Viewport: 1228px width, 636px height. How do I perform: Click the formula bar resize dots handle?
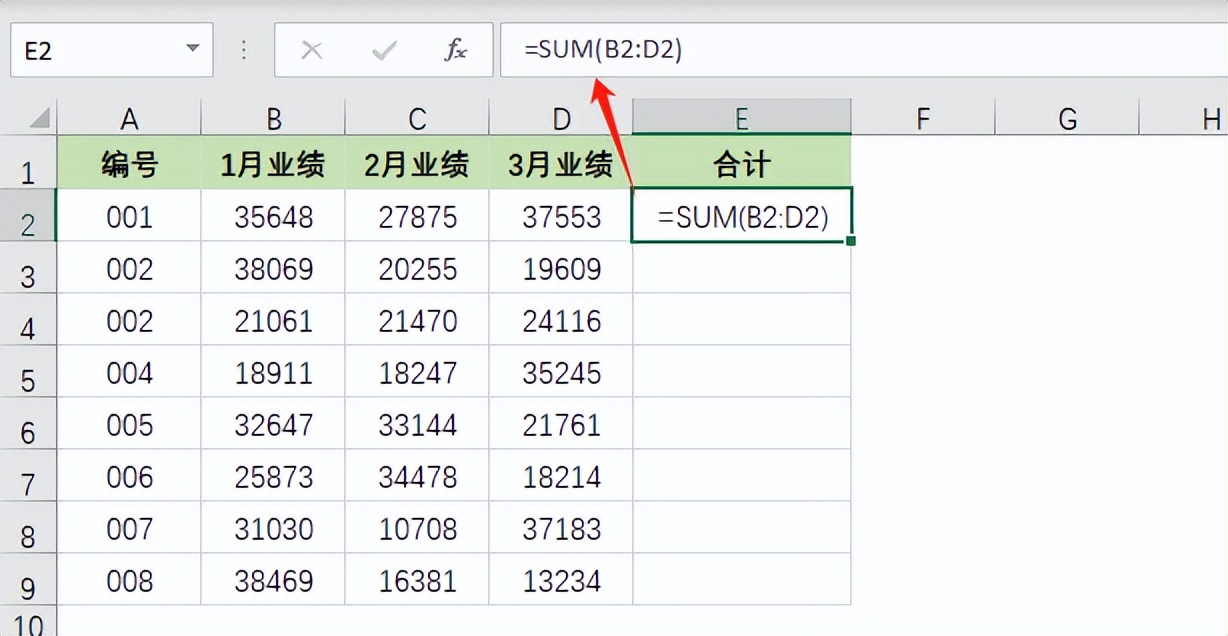coord(243,50)
